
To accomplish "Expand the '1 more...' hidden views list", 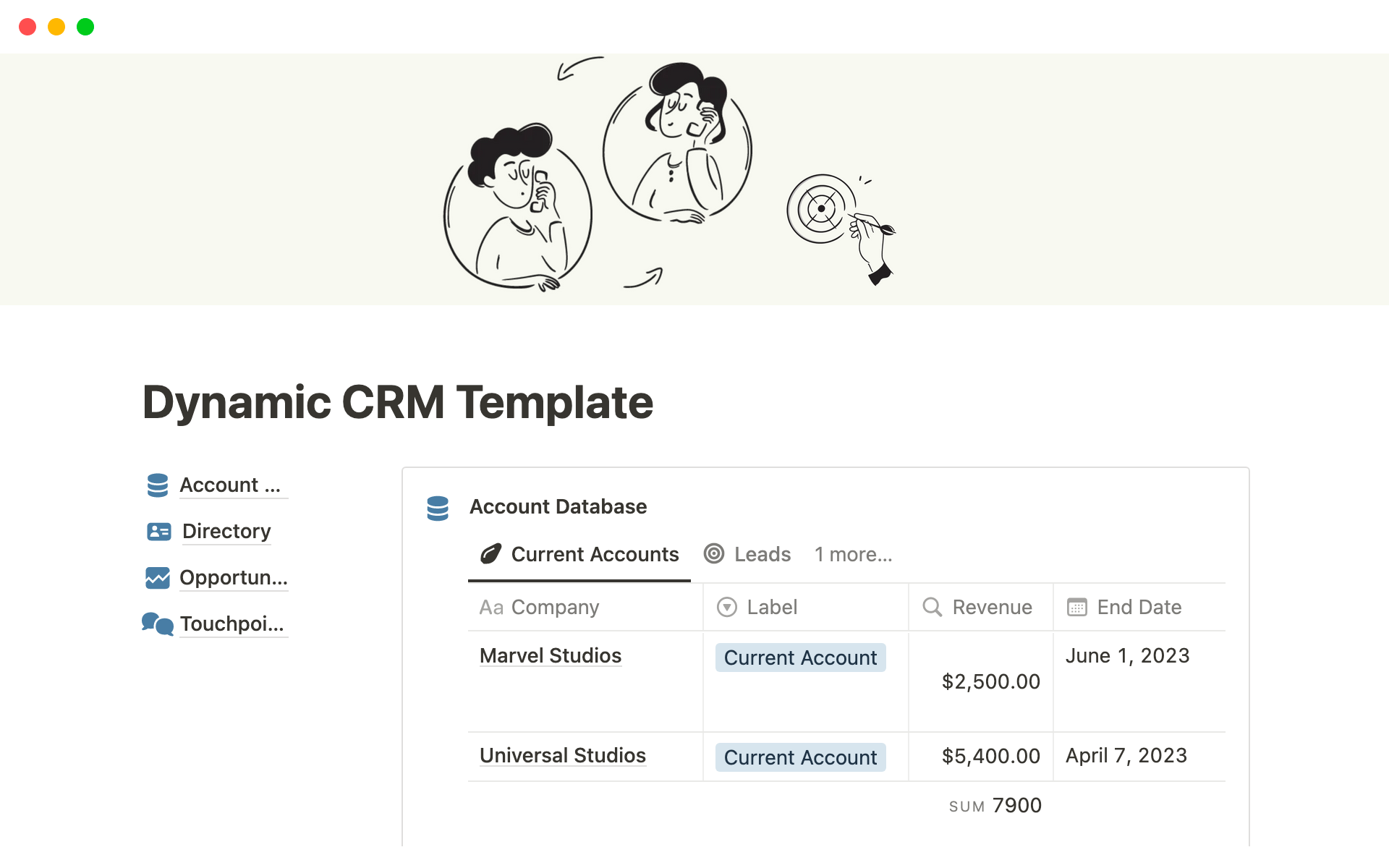I will tap(854, 554).
